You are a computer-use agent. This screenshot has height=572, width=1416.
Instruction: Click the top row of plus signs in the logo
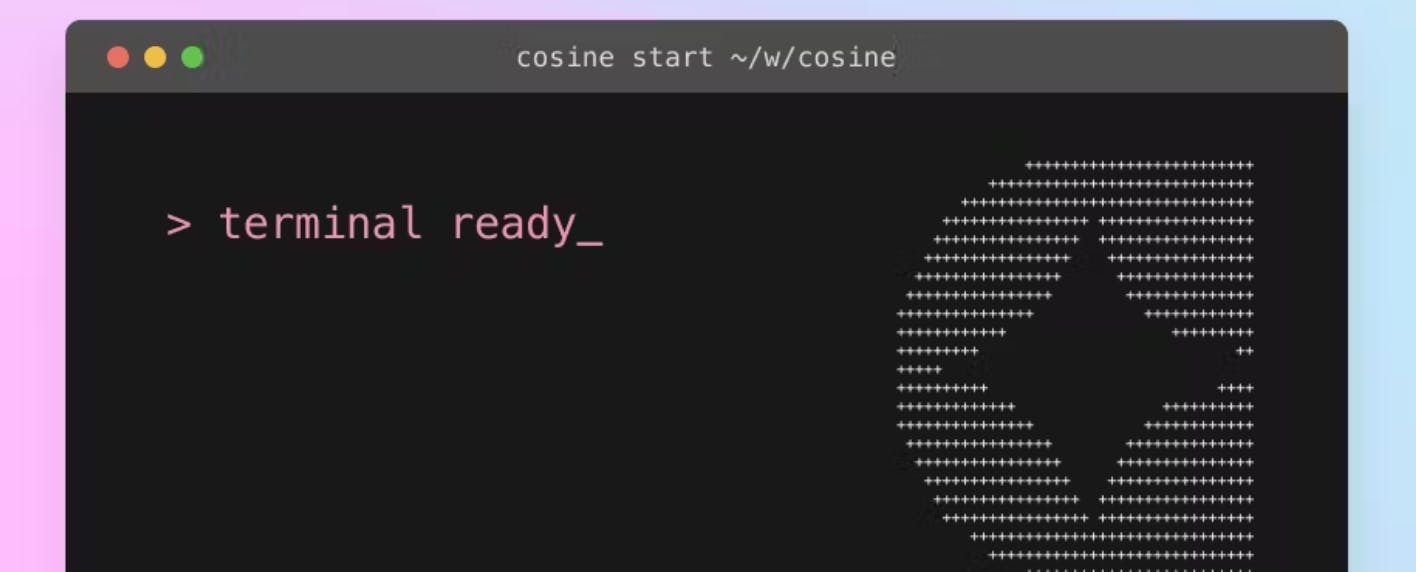(x=1139, y=165)
